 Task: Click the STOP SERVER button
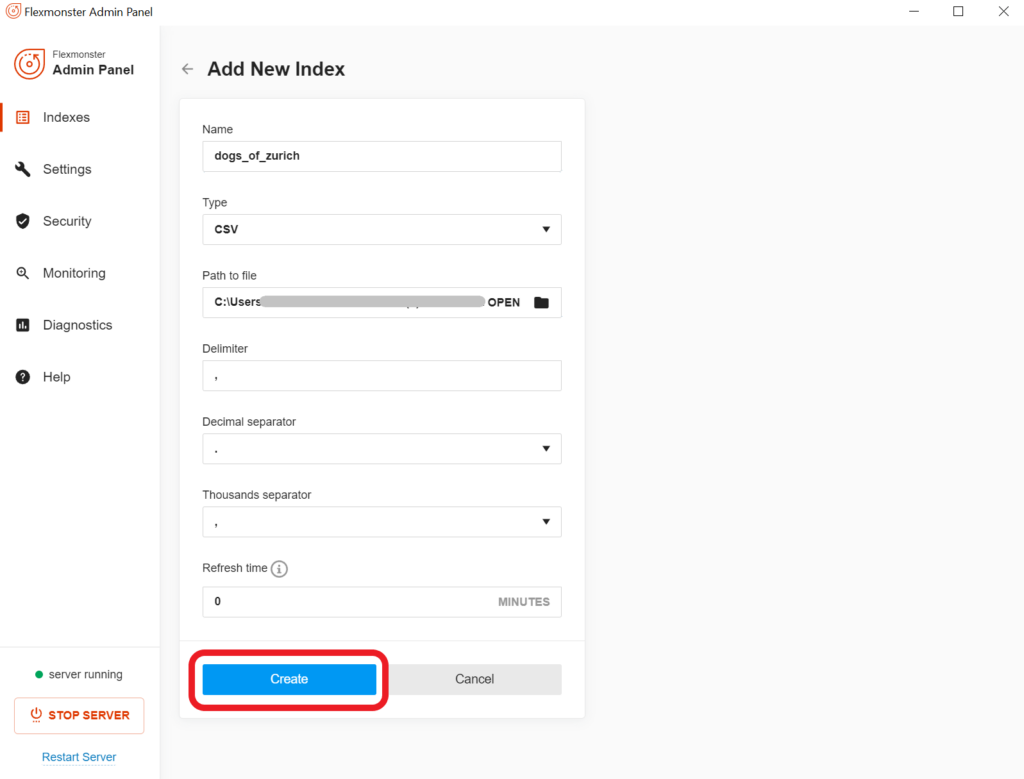[79, 715]
